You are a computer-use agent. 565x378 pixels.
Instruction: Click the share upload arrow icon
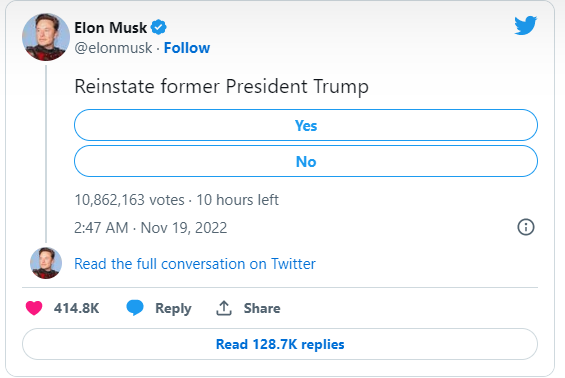click(224, 308)
